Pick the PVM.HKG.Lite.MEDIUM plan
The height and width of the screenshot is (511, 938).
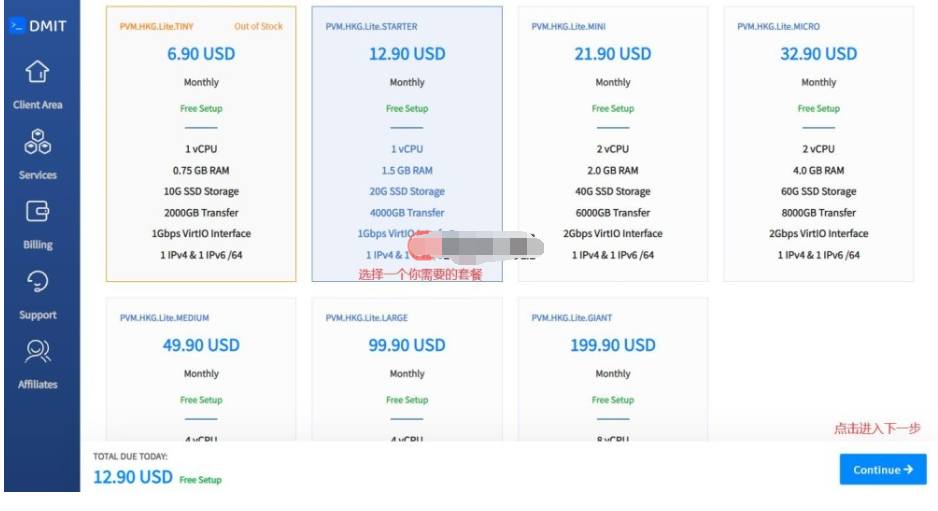(x=201, y=370)
